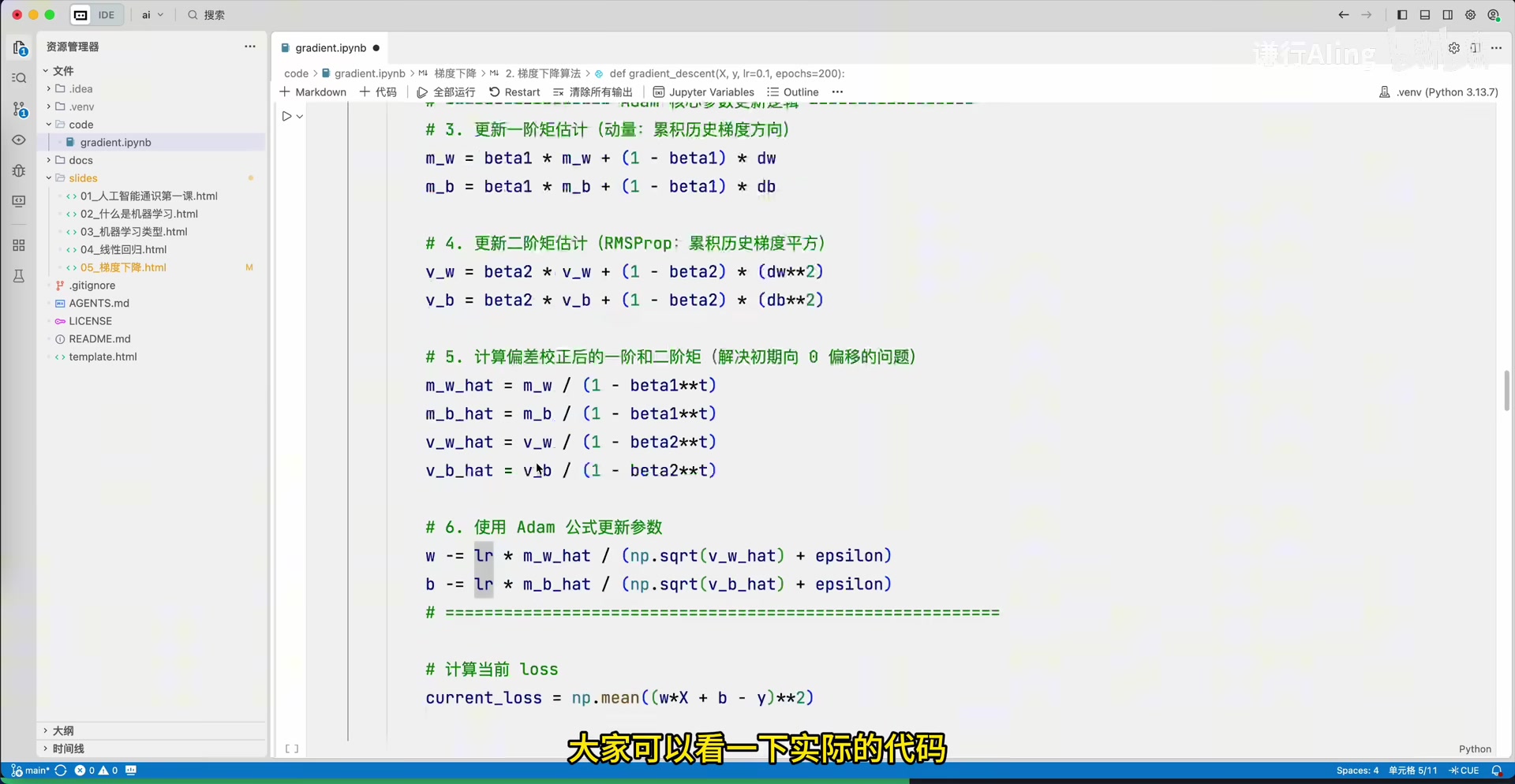
Task: Open the Explorer view in the activity bar
Action: [x=20, y=48]
